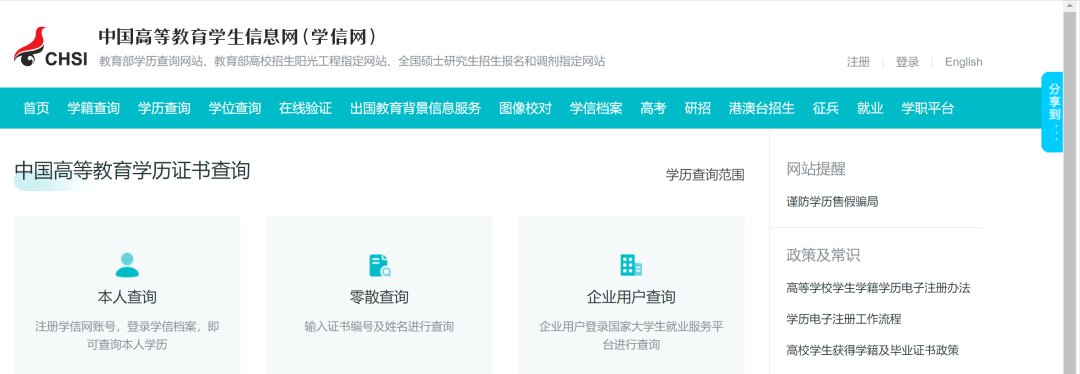Open 学历电子注册工作流程 link
1080x374 pixels.
coord(844,319)
